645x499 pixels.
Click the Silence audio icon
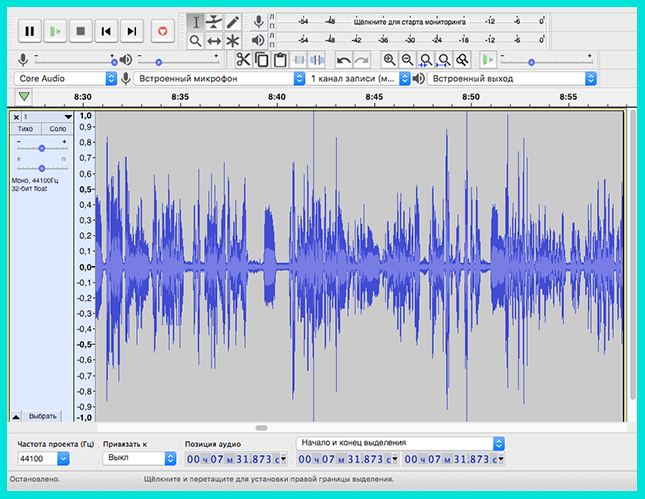(x=317, y=60)
